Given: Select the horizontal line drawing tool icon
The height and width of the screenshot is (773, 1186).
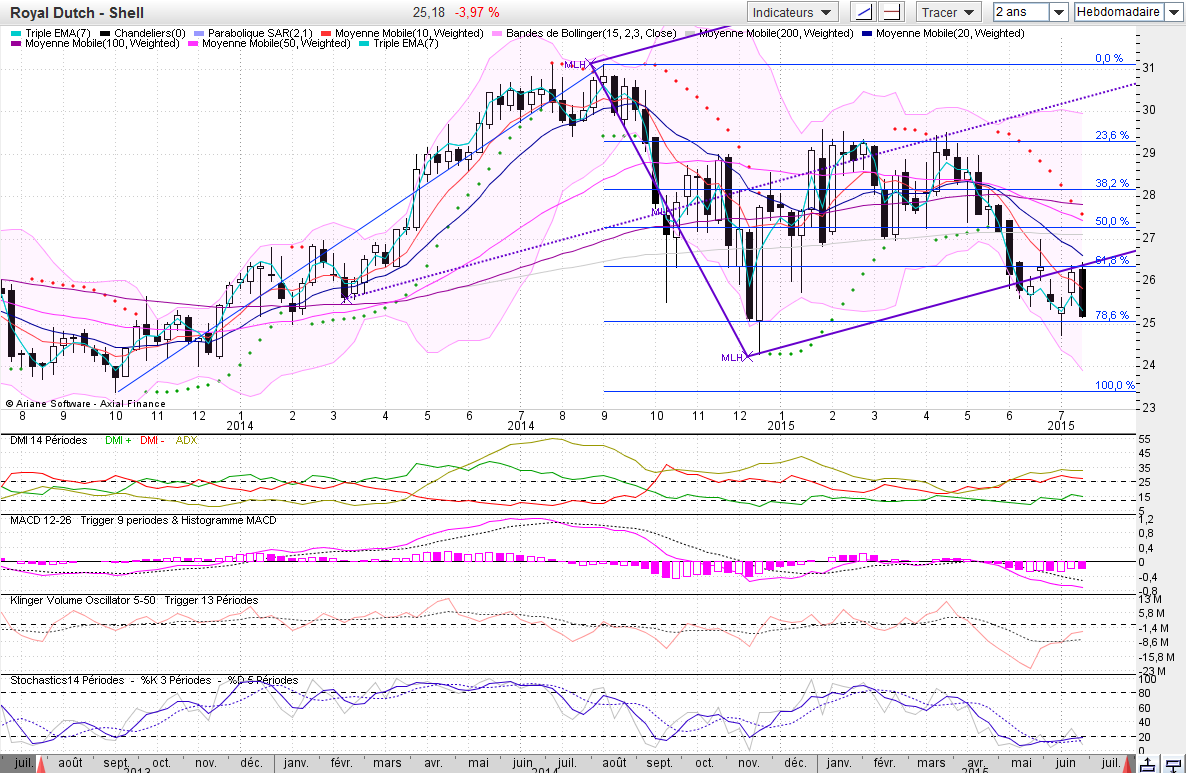Looking at the screenshot, I should 893,12.
